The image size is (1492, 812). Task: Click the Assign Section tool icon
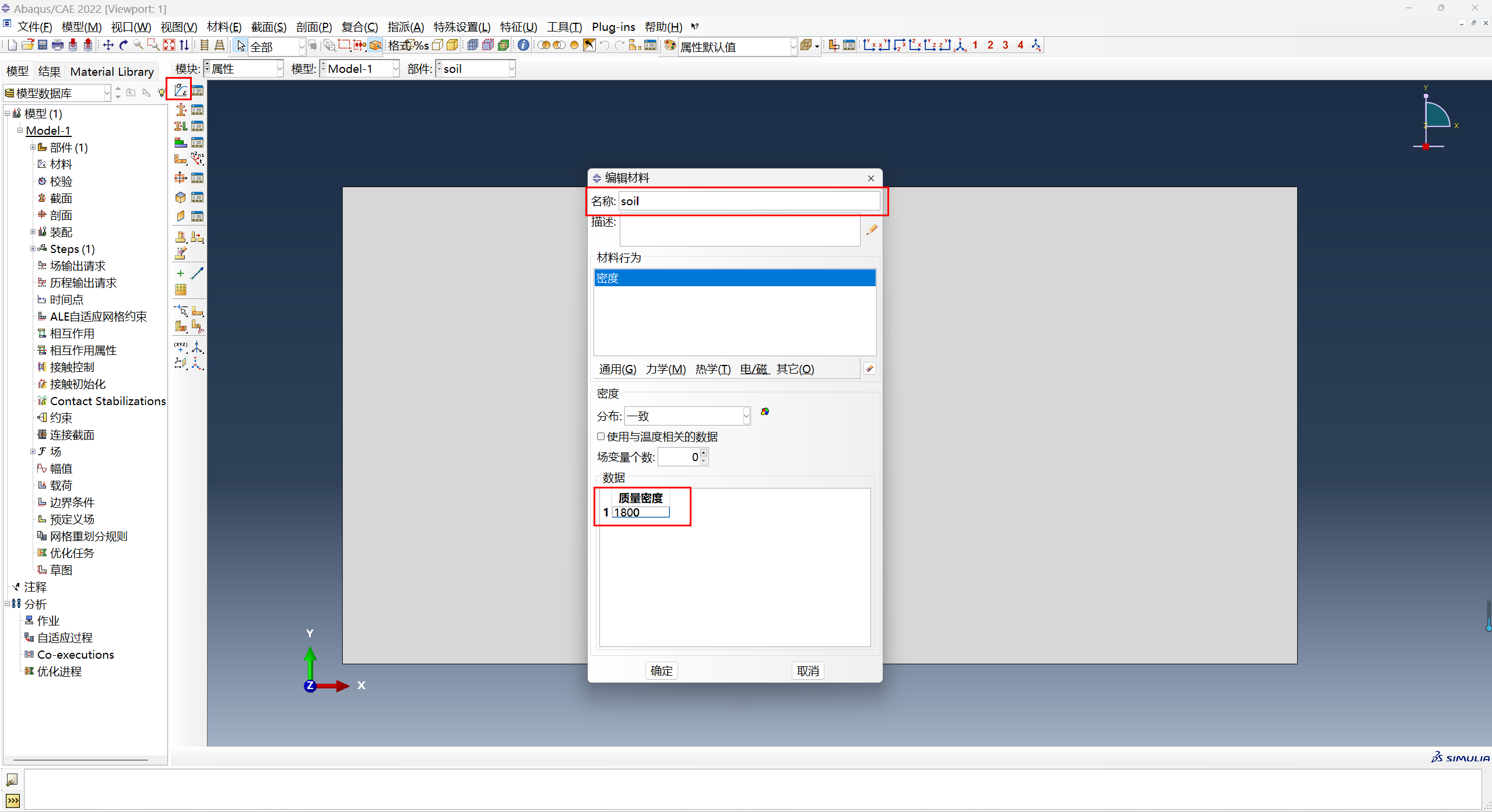click(x=180, y=126)
